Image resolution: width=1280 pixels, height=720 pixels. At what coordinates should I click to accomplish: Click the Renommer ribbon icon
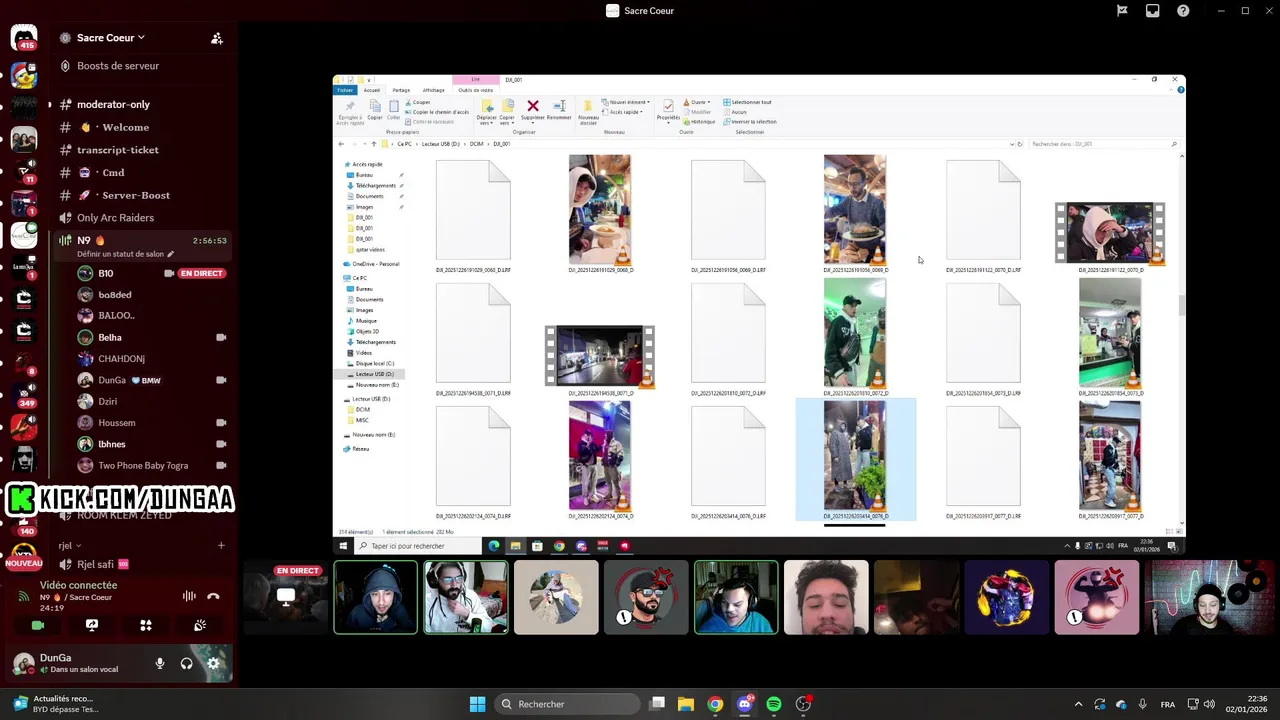pyautogui.click(x=559, y=110)
